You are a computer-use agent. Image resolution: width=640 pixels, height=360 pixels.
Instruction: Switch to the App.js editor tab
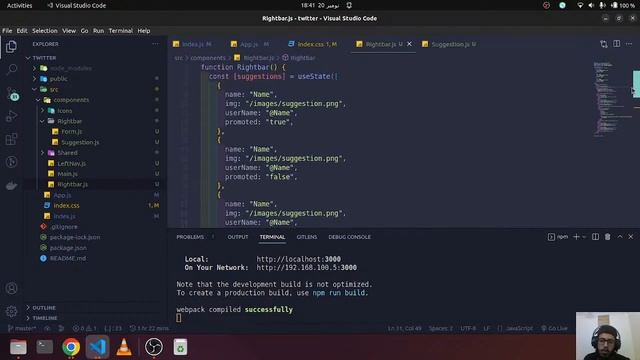tap(249, 44)
